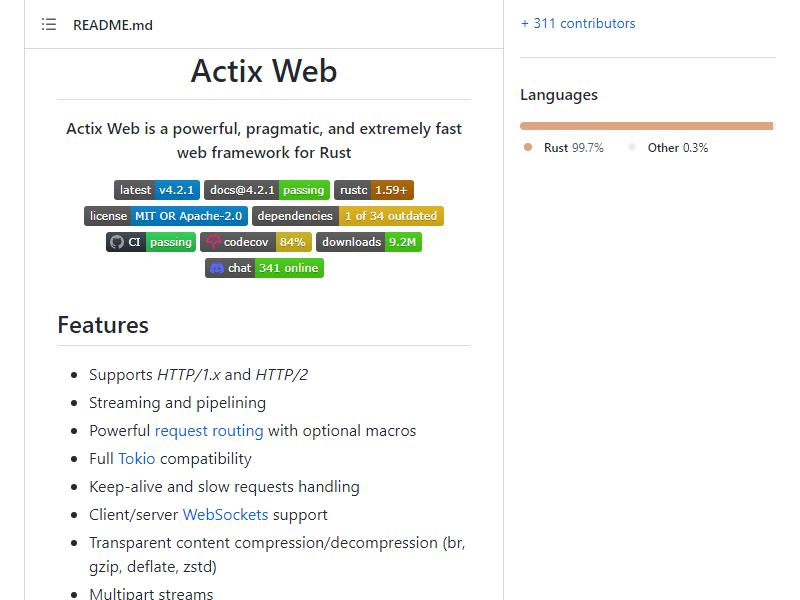Click the codecov 84% badge
The height and width of the screenshot is (600, 800).
click(x=256, y=242)
